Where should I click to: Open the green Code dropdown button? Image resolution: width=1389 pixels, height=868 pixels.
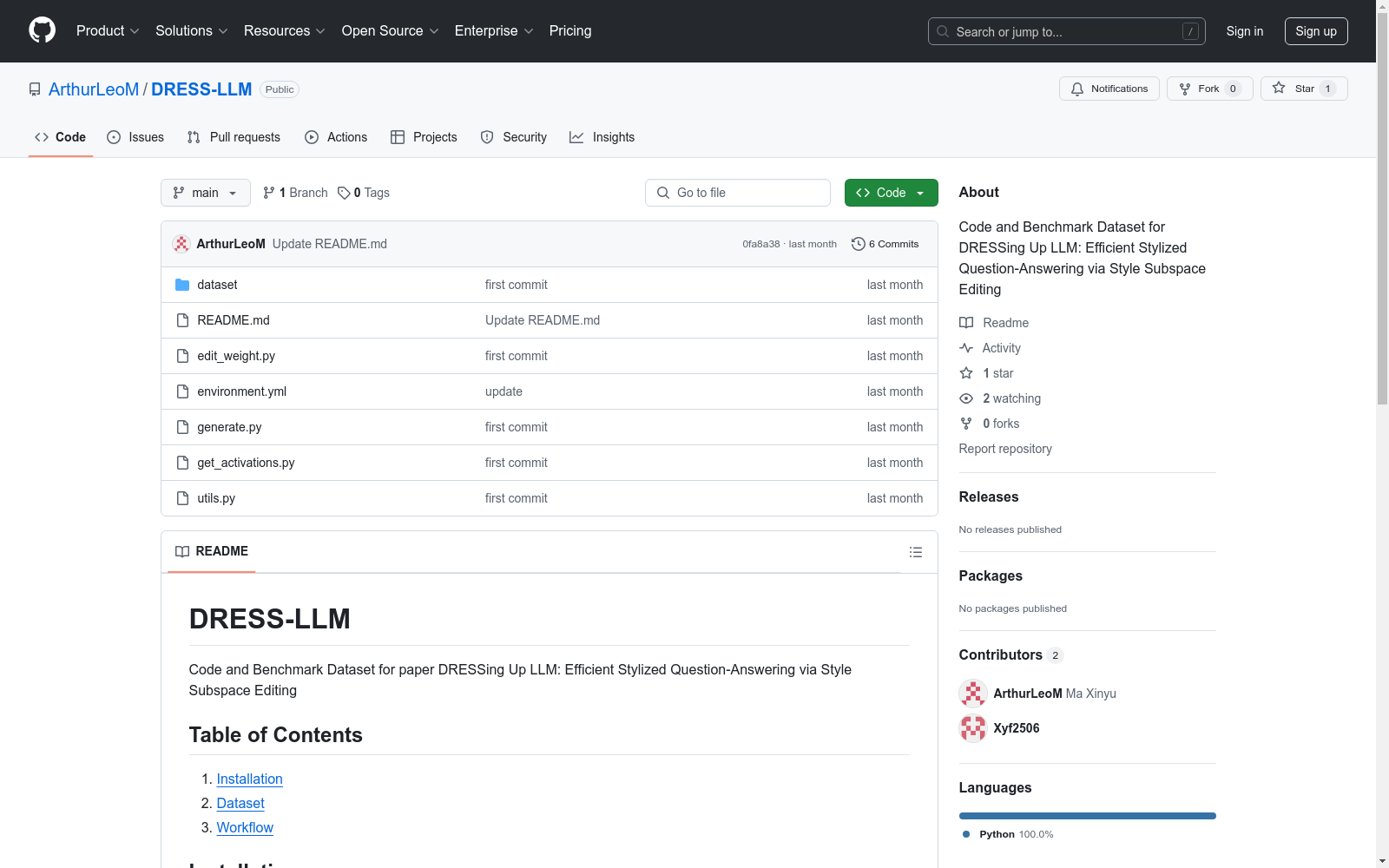pyautogui.click(x=891, y=193)
